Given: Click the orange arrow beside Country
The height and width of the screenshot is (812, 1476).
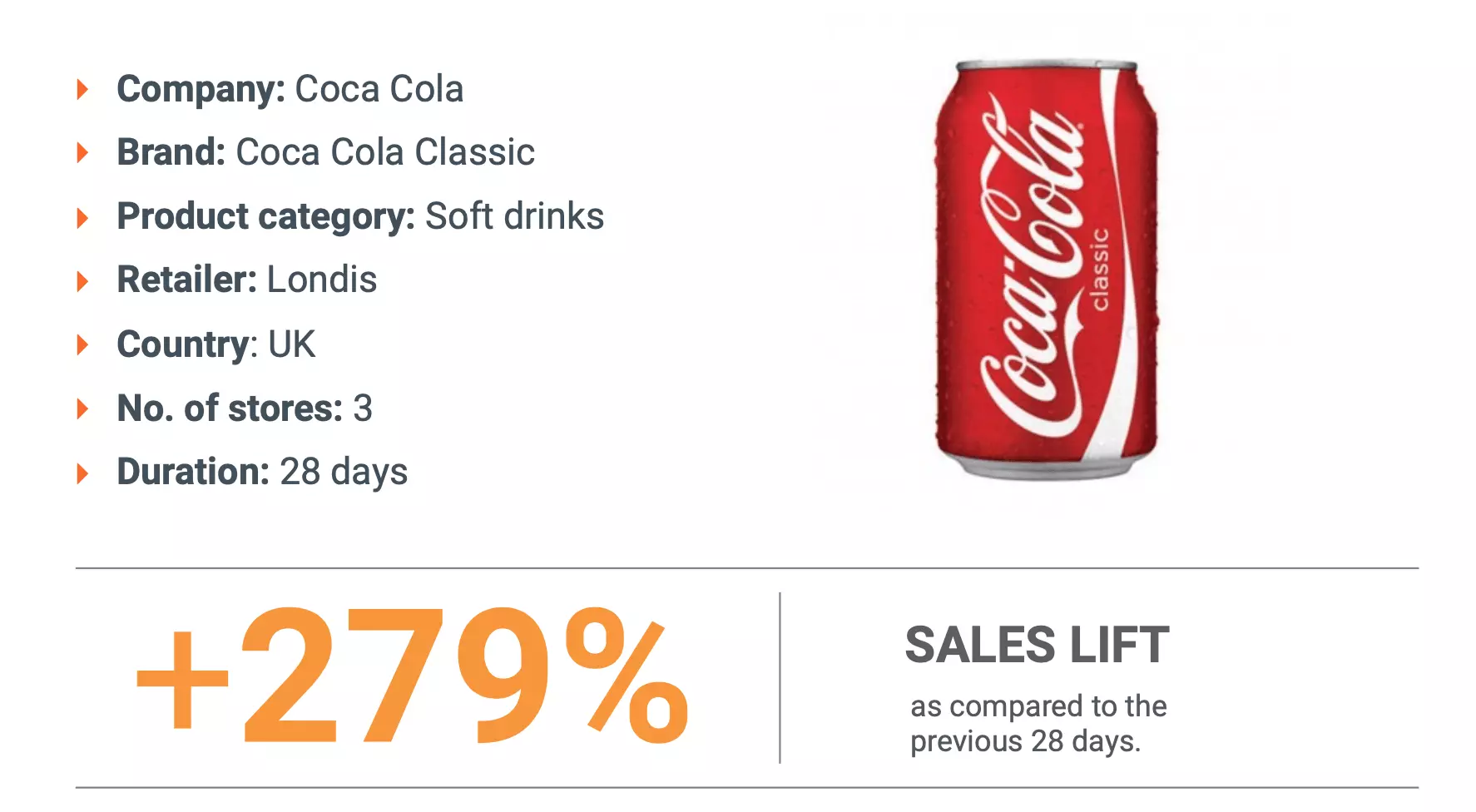Looking at the screenshot, I should click(82, 344).
